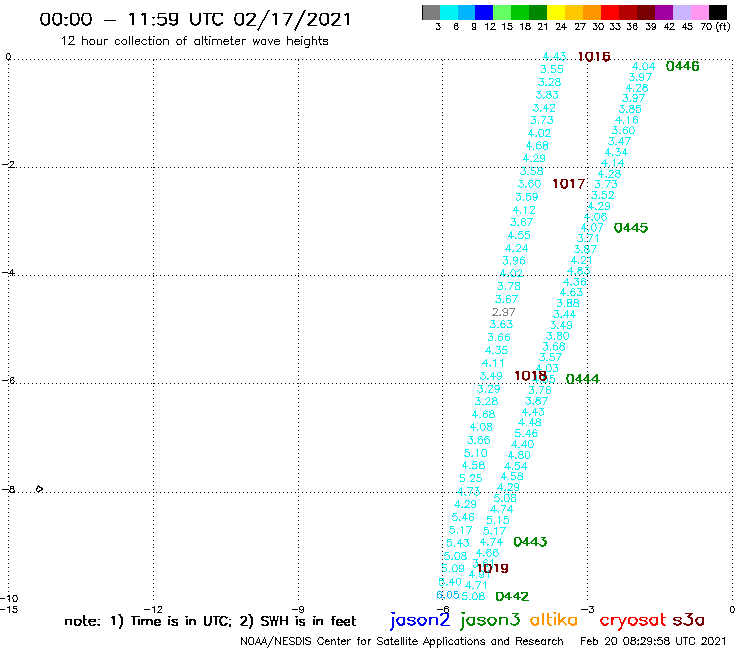Pick the purple 42 ft legend swatch
740x650 pixels.
[x=663, y=12]
